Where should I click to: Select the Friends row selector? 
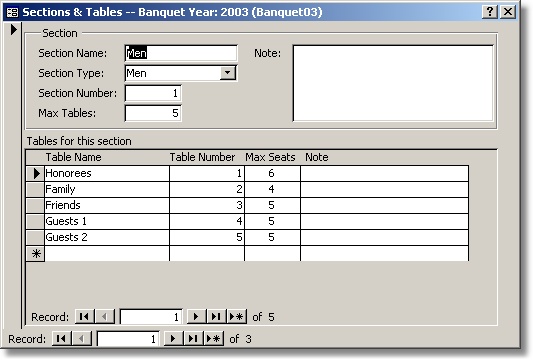35,205
